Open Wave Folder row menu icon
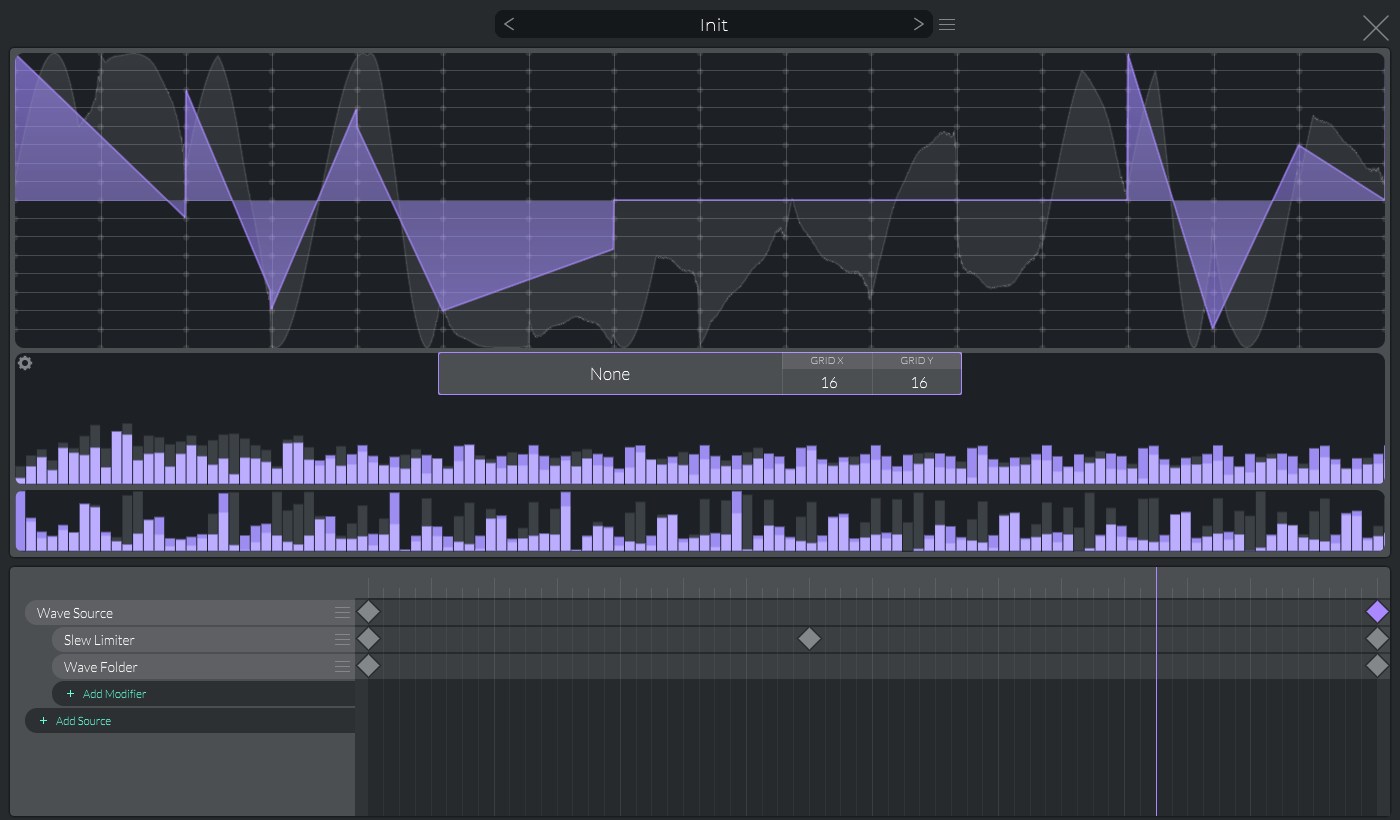The image size is (1400, 820). pos(342,666)
